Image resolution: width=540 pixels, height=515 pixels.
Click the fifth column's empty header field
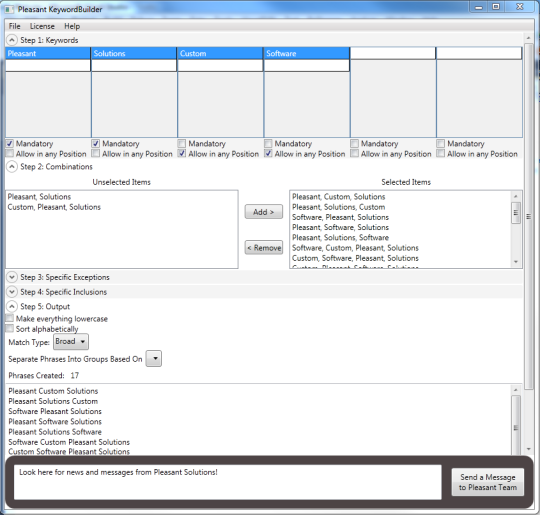(393, 53)
